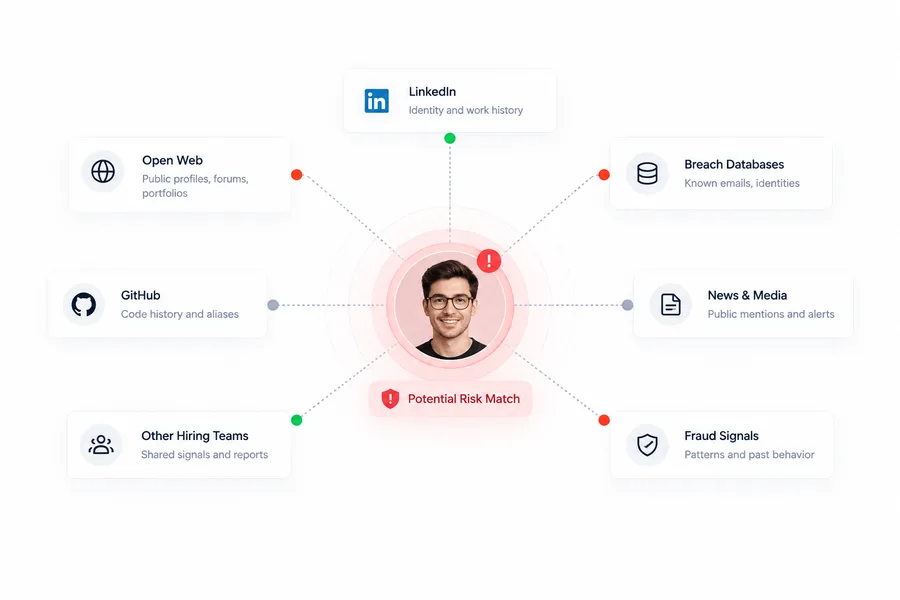Click 'Identity and work history' text
The height and width of the screenshot is (600, 900).
(465, 110)
